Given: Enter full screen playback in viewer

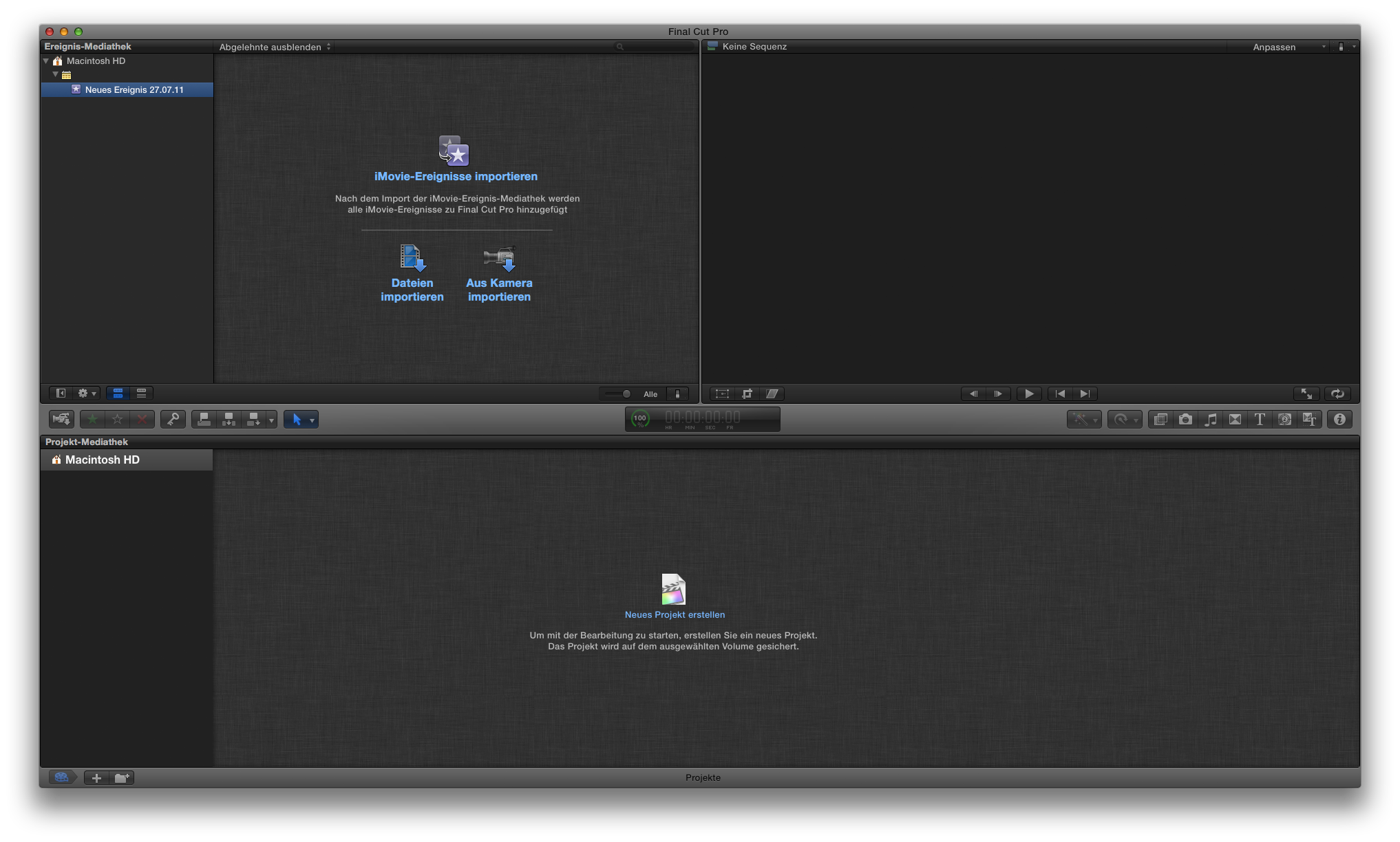Looking at the screenshot, I should pyautogui.click(x=1306, y=393).
